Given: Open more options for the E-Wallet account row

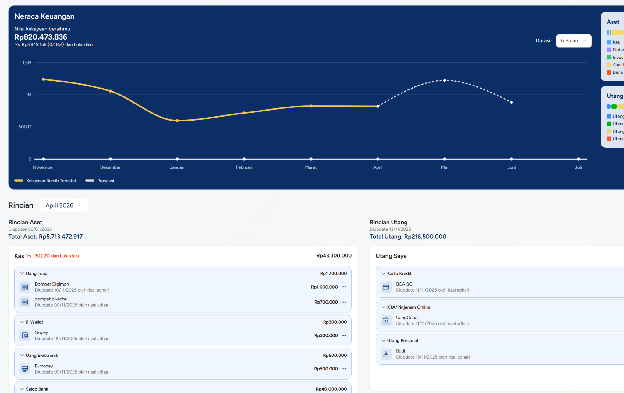Looking at the screenshot, I should coord(344,335).
